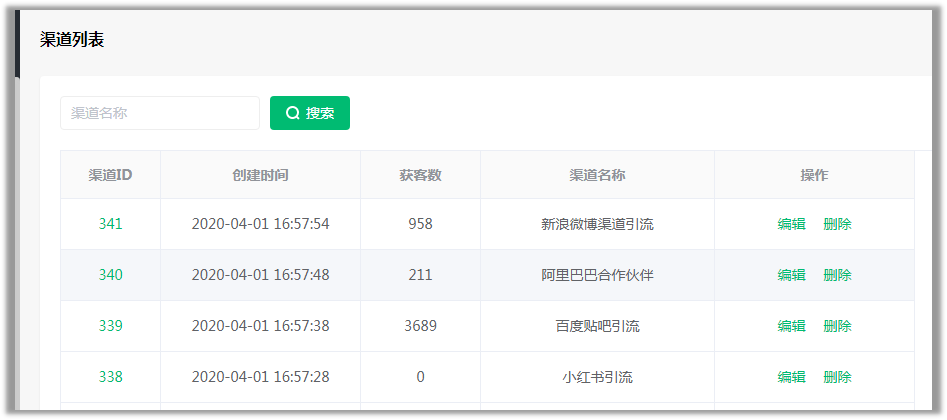Click the timestamp 2020-04-01 16:57:54

pyautogui.click(x=260, y=224)
